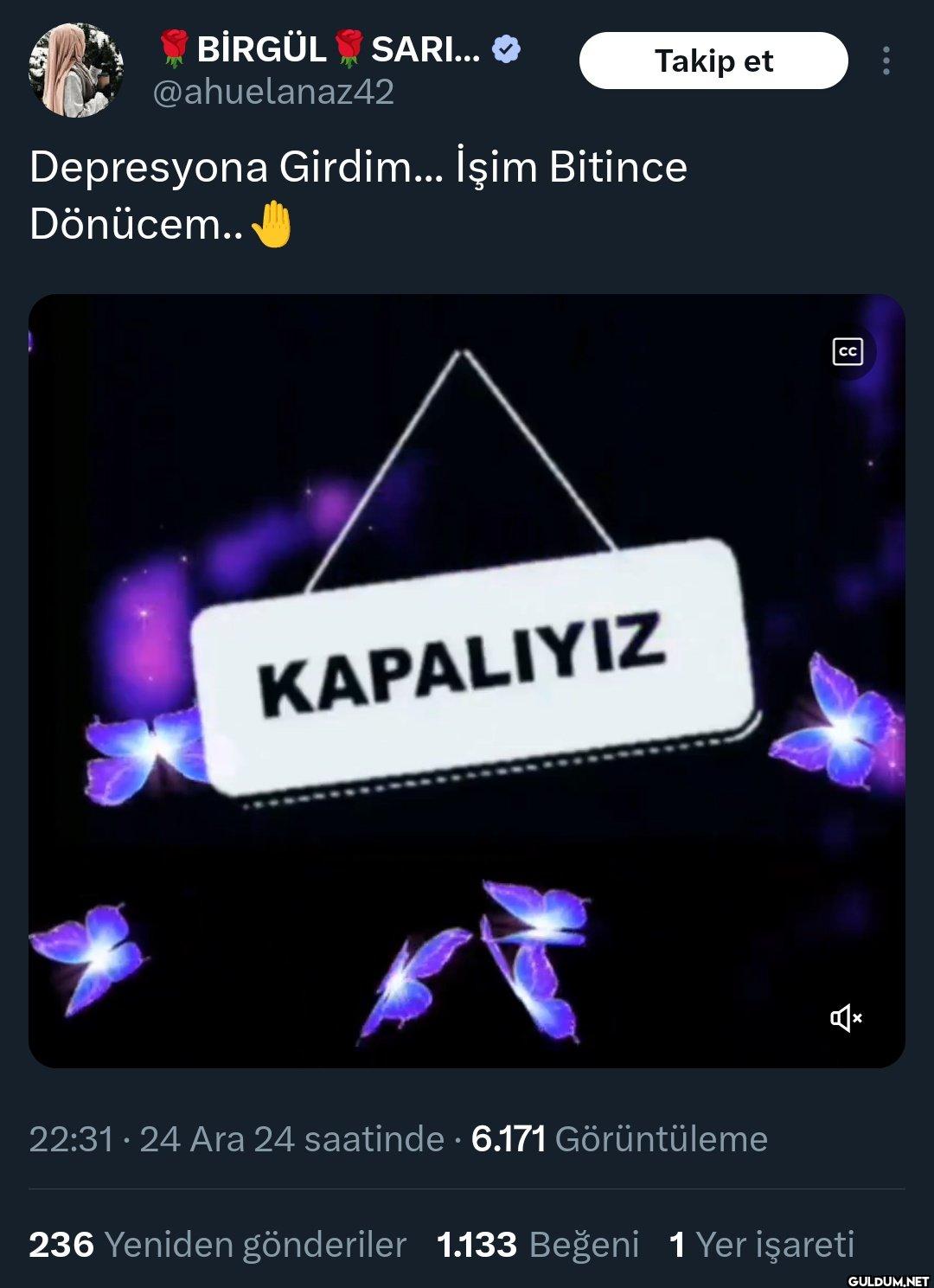
Task: Follow via the Takip et button
Action: (713, 61)
